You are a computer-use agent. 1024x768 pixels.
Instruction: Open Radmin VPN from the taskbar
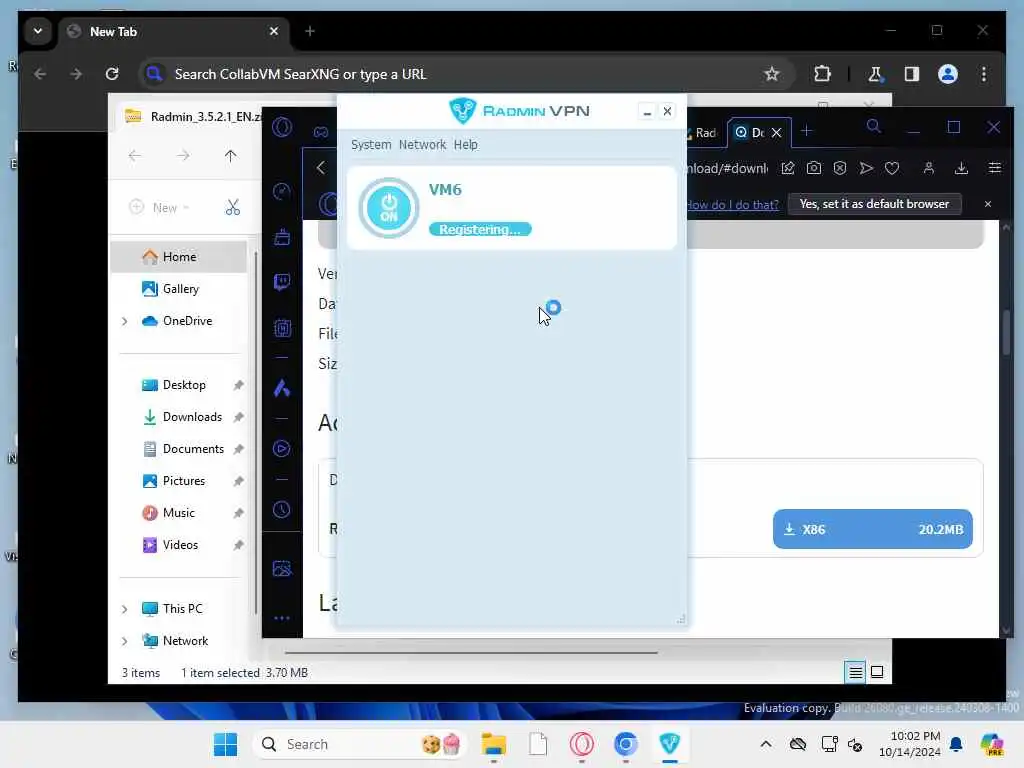[x=669, y=744]
